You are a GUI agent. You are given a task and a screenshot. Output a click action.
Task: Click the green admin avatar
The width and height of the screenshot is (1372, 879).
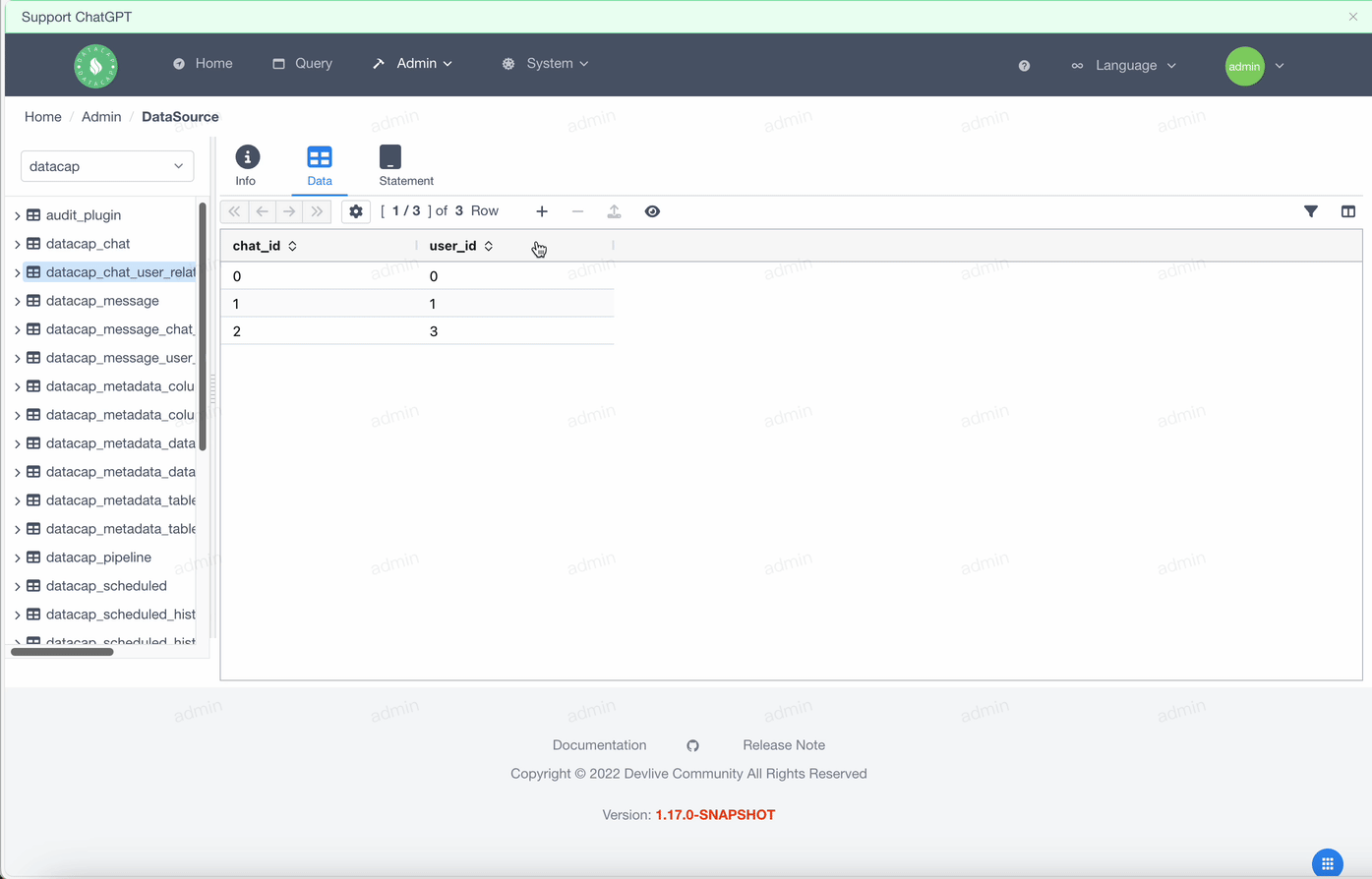pos(1244,66)
